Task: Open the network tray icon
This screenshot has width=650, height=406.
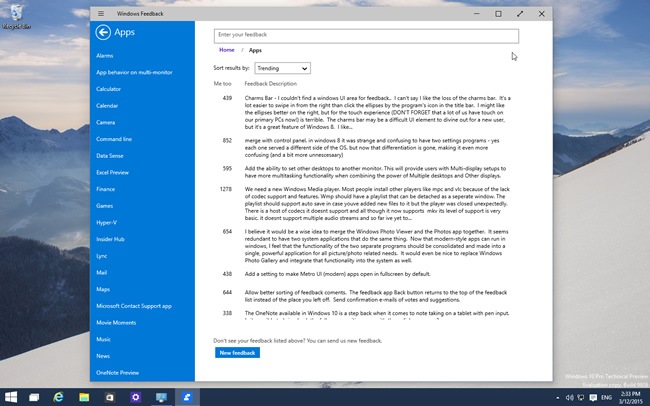Action: (x=581, y=398)
